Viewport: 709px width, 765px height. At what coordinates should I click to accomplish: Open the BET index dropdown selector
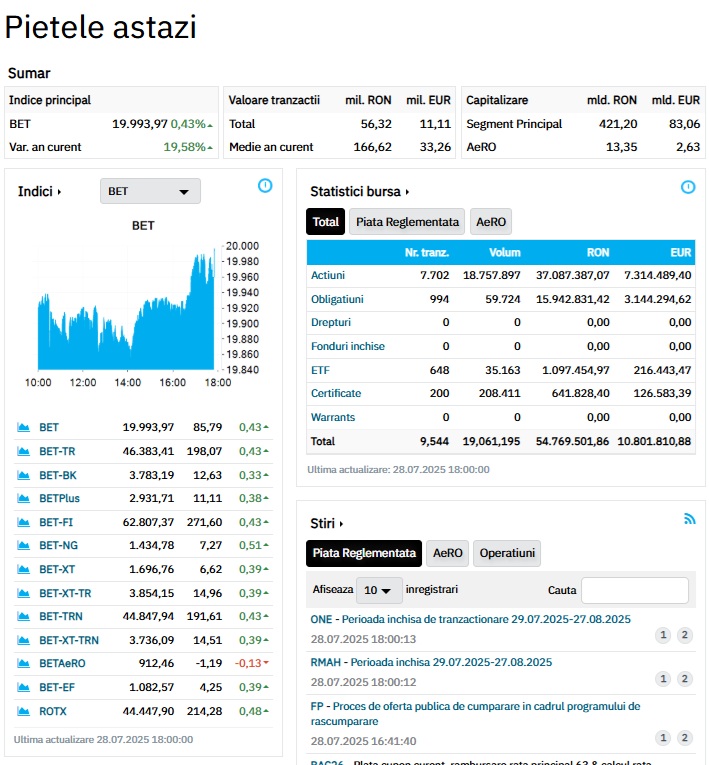pos(150,191)
